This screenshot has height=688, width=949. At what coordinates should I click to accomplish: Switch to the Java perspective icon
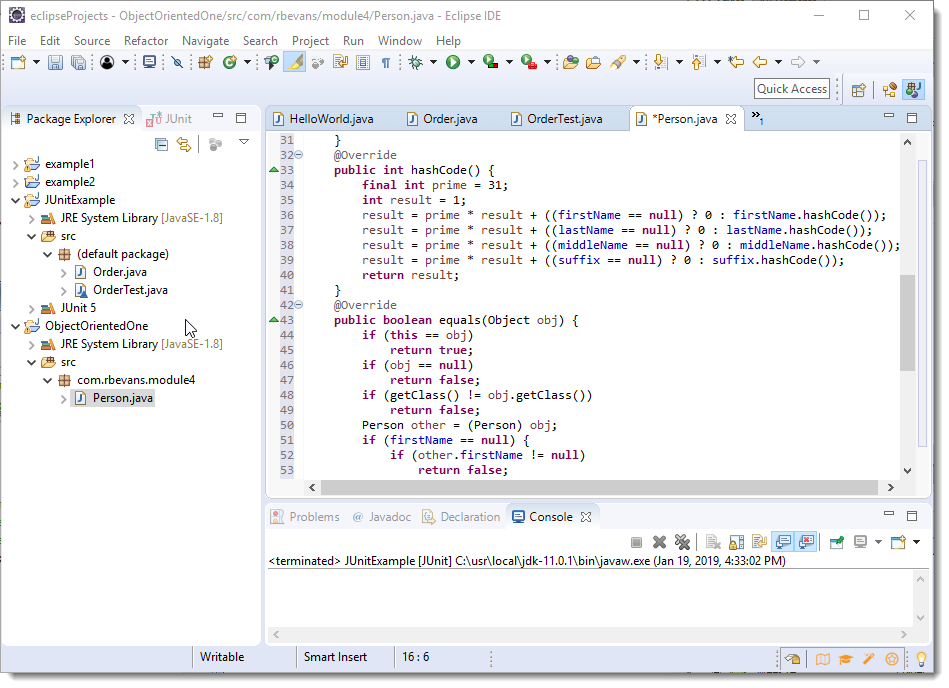[914, 90]
